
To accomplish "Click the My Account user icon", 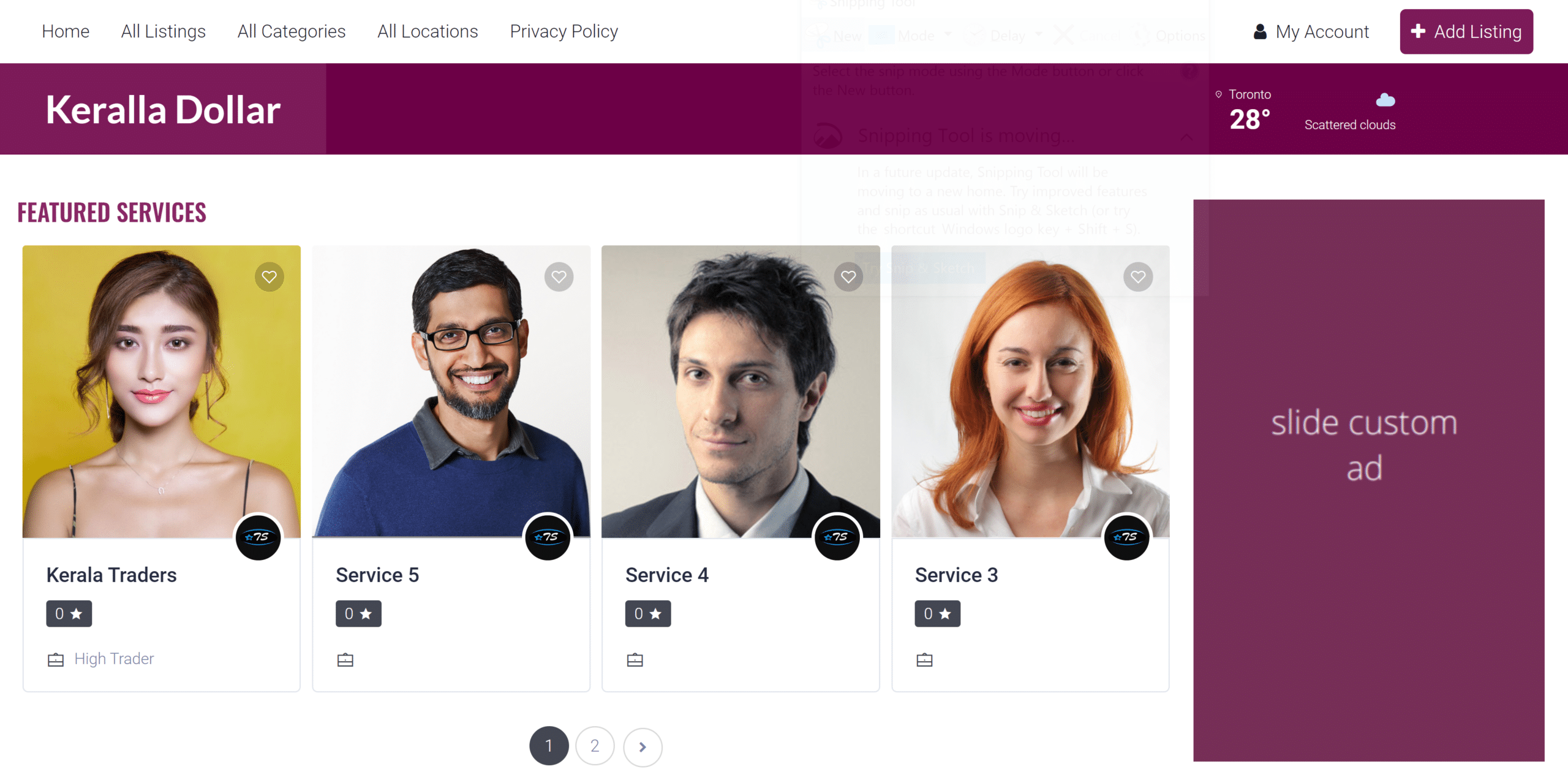I will click(x=1260, y=32).
